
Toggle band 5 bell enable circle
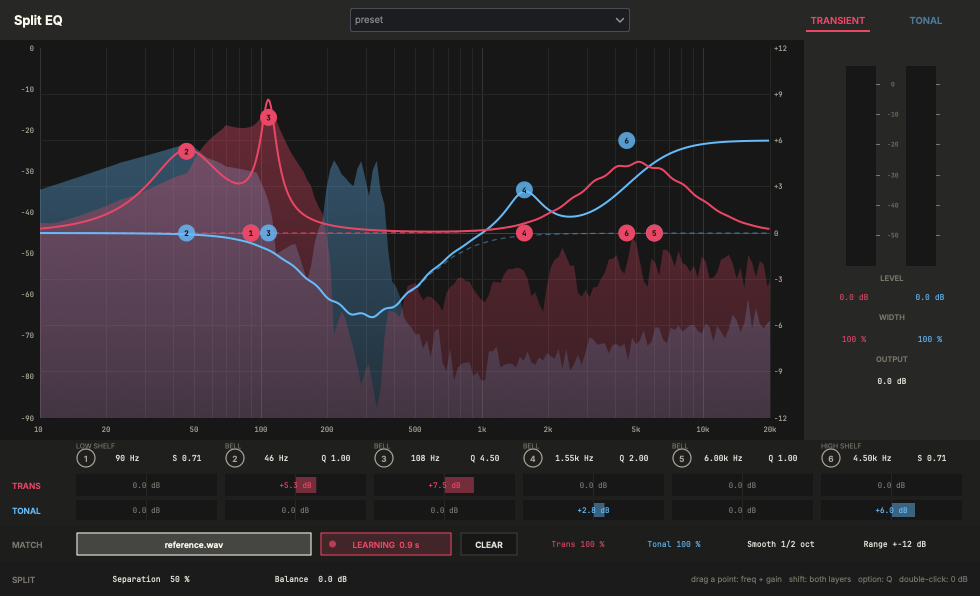point(681,459)
